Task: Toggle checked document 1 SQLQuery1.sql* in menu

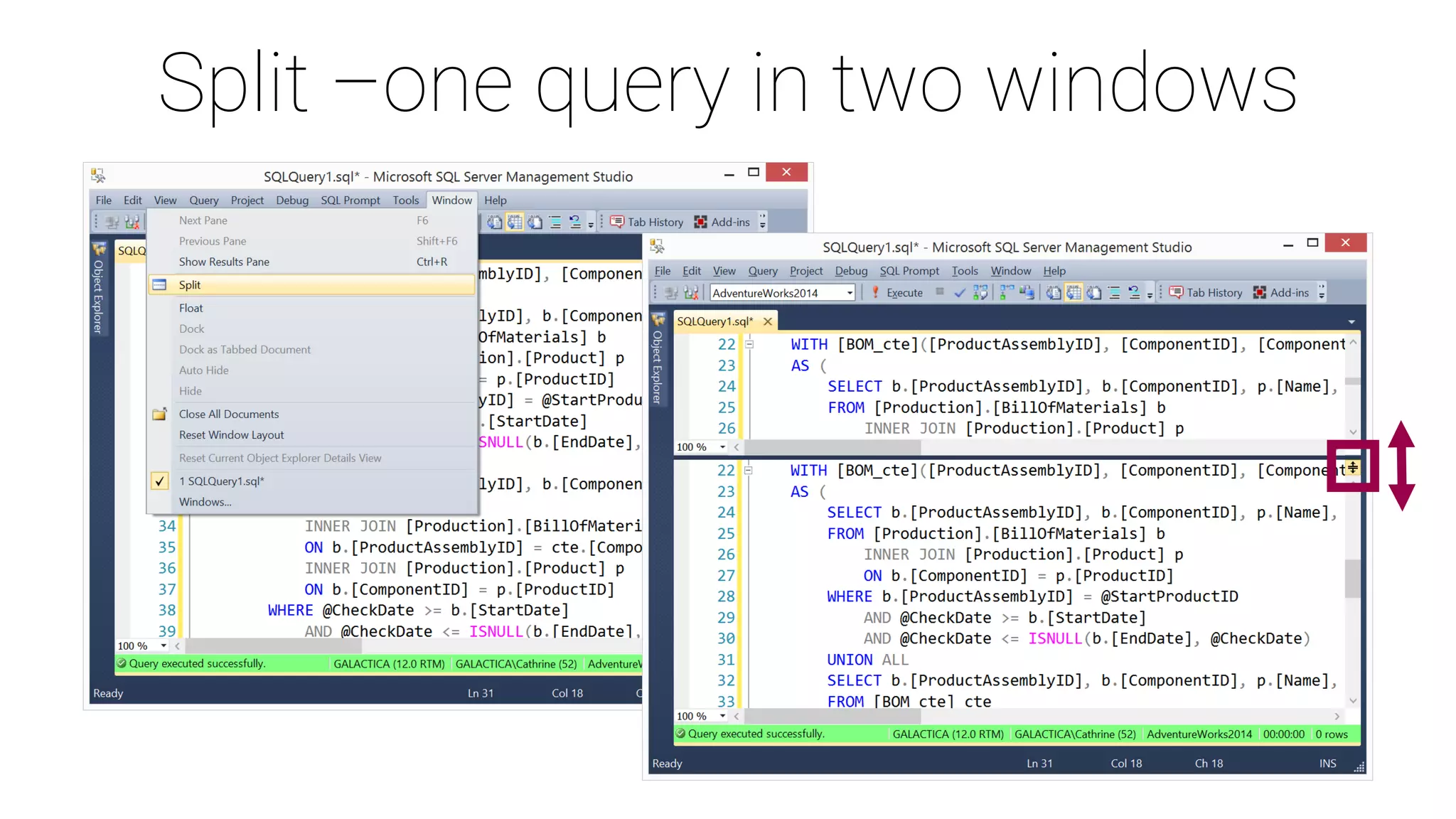Action: pos(311,481)
